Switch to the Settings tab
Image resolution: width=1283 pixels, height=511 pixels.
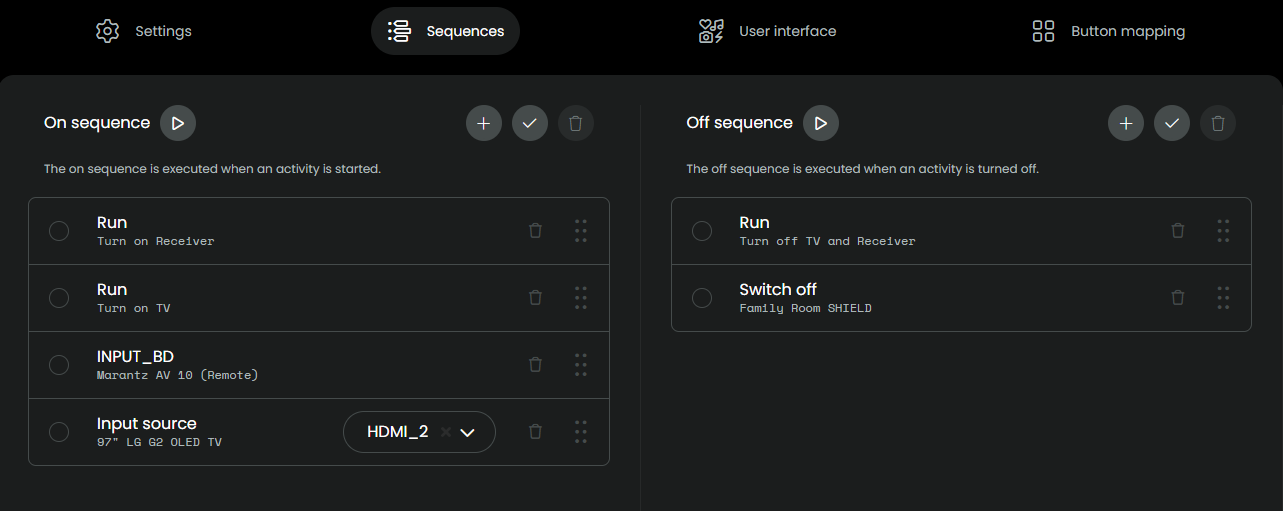pyautogui.click(x=143, y=31)
